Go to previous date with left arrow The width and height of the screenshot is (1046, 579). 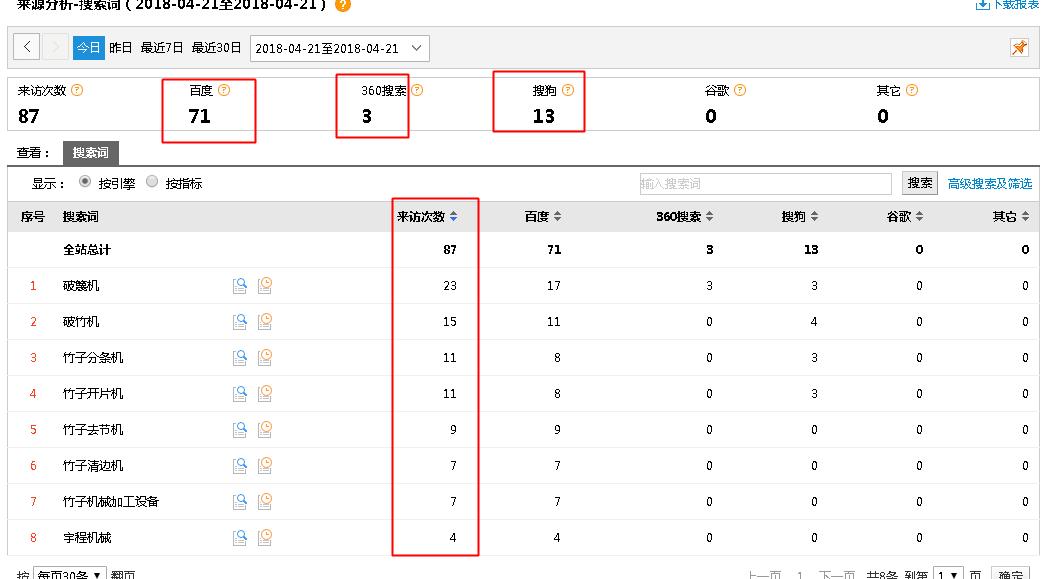[27, 48]
